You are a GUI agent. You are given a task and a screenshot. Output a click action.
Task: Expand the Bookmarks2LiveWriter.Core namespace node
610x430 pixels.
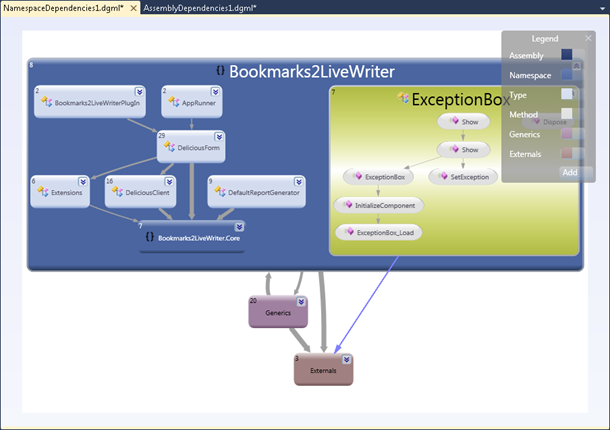click(239, 227)
